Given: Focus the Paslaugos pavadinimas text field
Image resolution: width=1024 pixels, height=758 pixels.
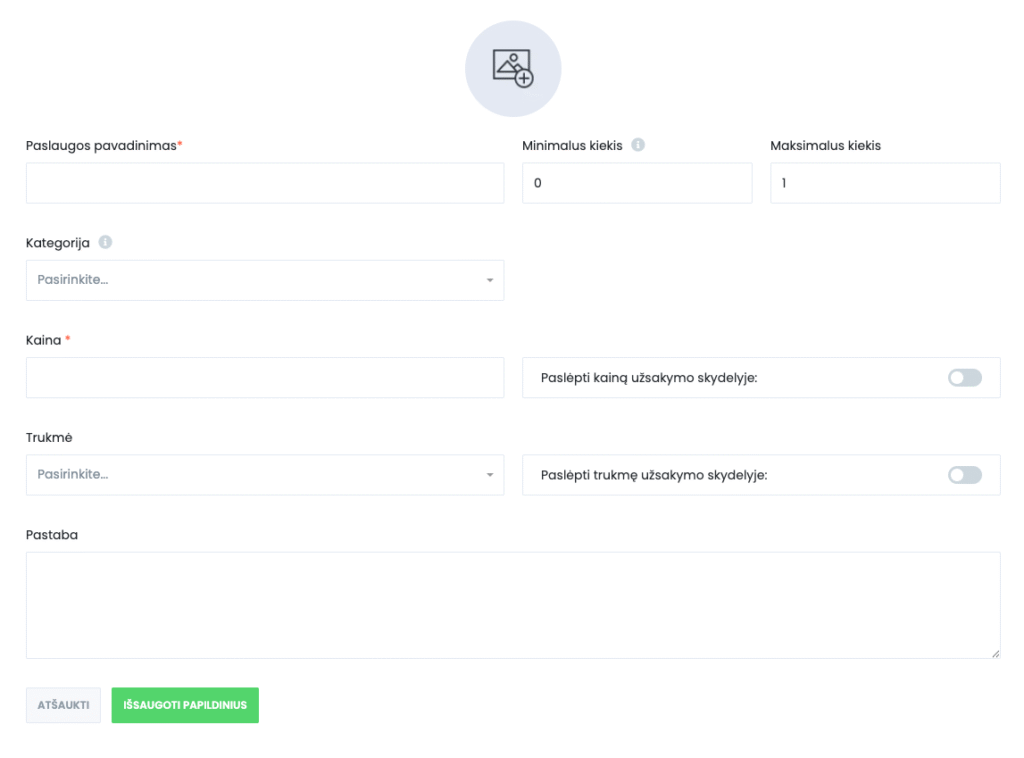Looking at the screenshot, I should pos(264,184).
